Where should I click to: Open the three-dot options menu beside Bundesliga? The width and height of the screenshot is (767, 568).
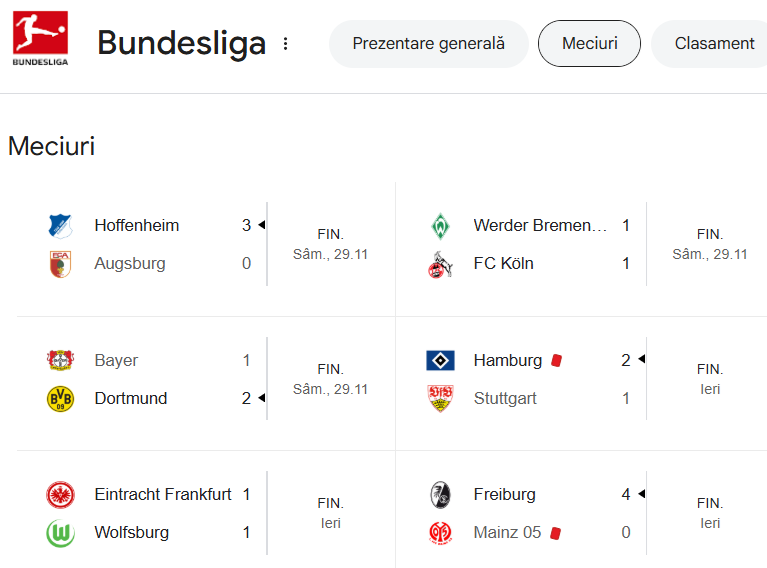click(286, 44)
